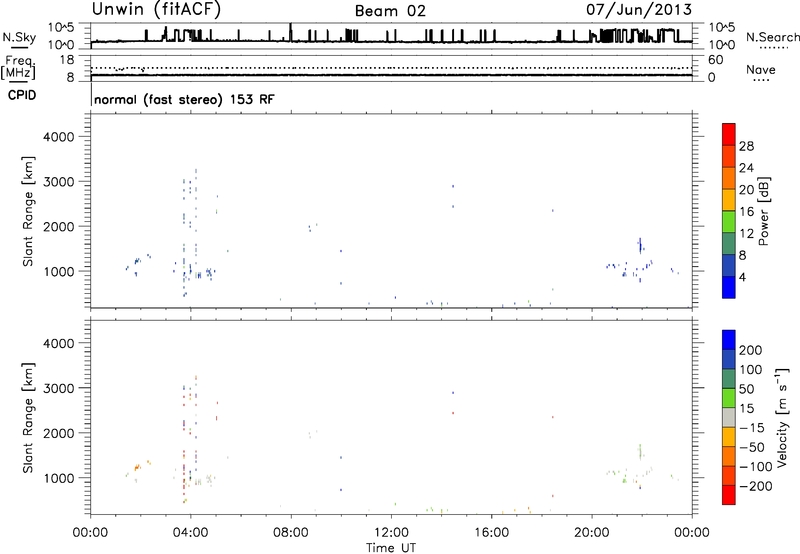Click the "Unwin (fitACF)" radar title
Screen dimensions: 800x554
pos(156,10)
